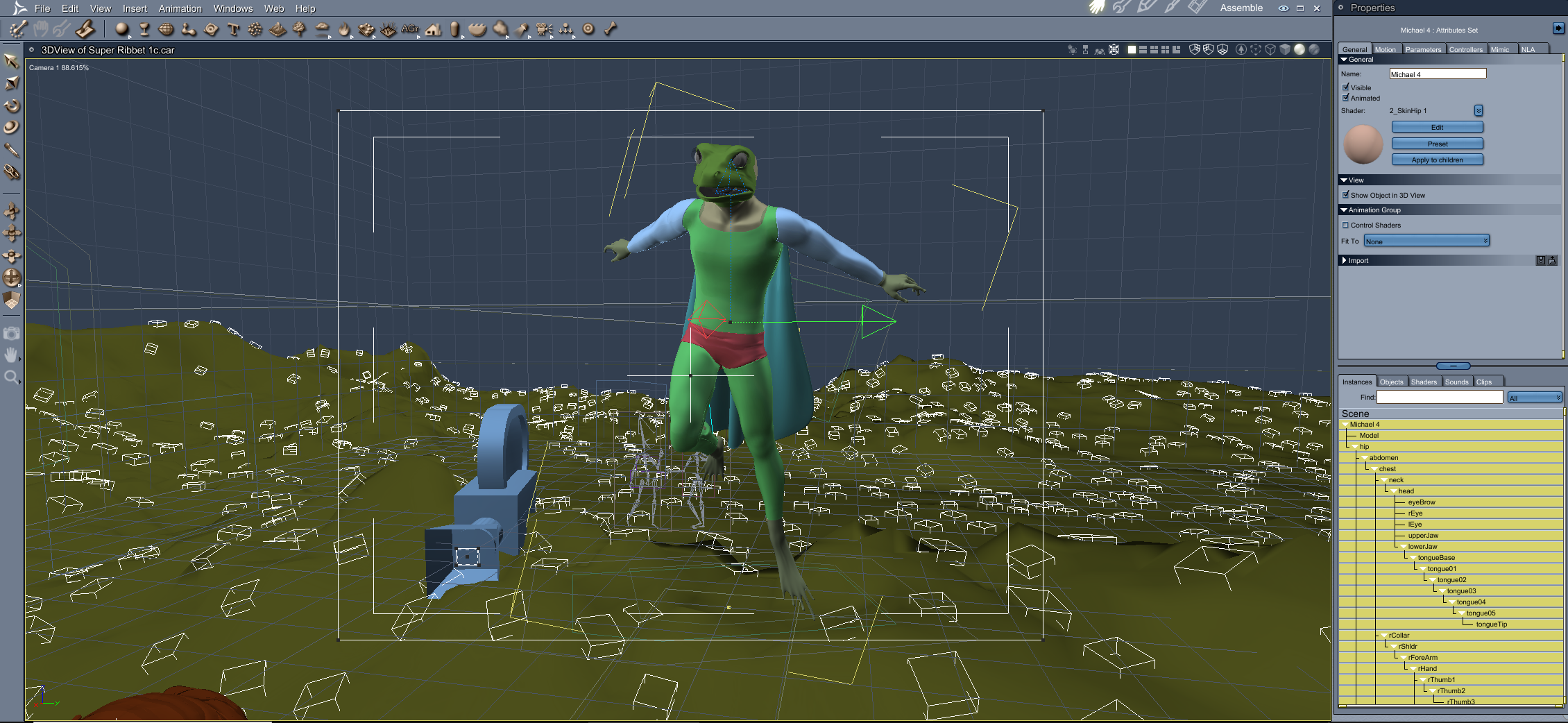Click the Find search field

[x=1440, y=398]
